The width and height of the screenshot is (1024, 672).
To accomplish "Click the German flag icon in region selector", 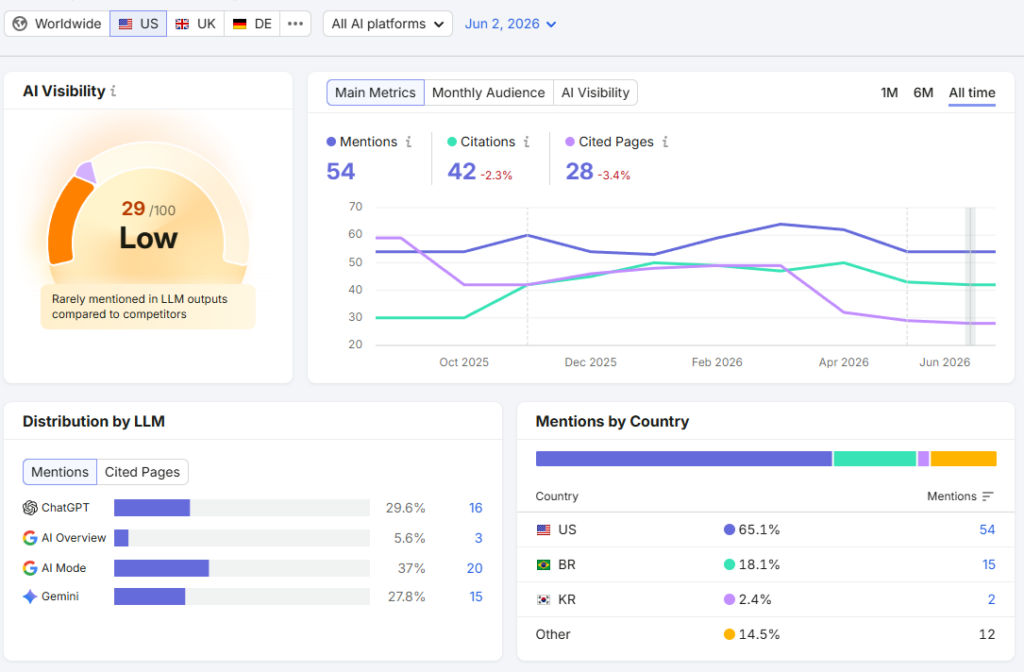I will pos(240,24).
